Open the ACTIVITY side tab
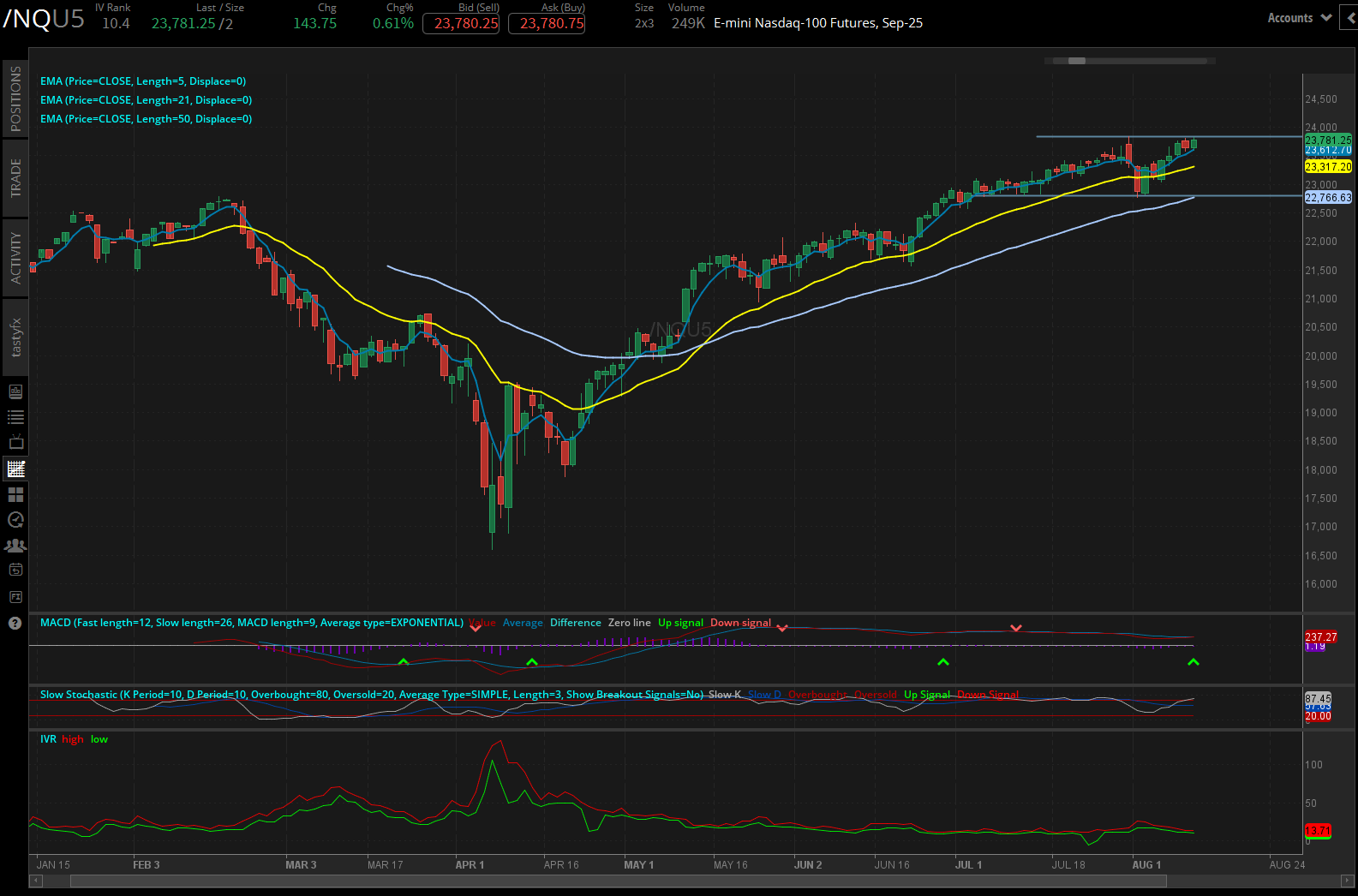 point(15,257)
